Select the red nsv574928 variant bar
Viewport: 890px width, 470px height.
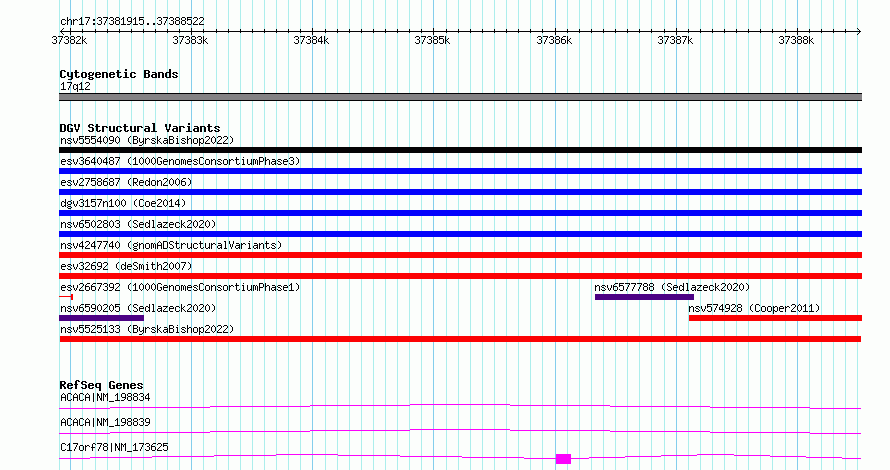[x=775, y=318]
